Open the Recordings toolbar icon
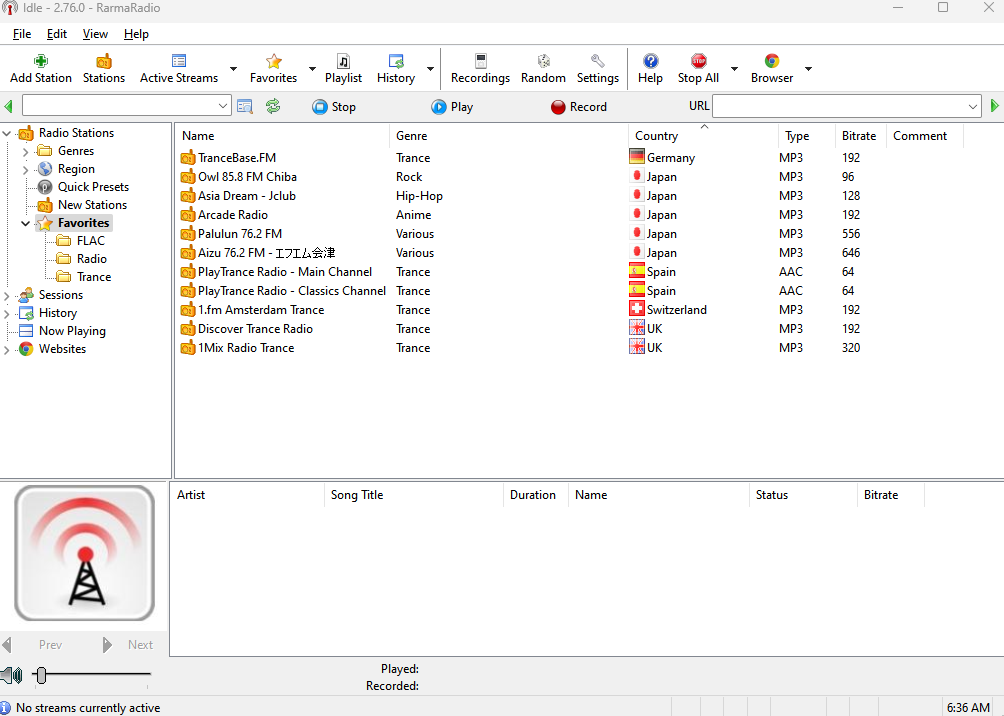Viewport: 1004px width, 716px height. coord(480,61)
